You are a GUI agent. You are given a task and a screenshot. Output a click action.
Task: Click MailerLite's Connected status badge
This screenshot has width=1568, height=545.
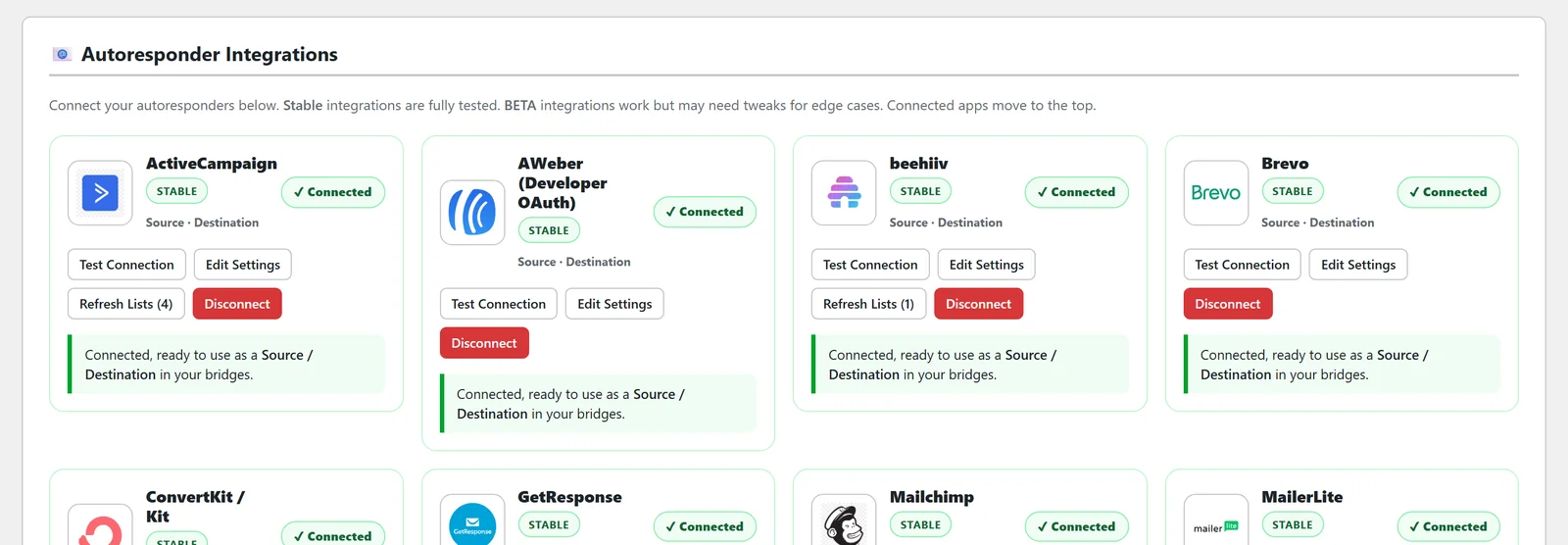[1448, 526]
